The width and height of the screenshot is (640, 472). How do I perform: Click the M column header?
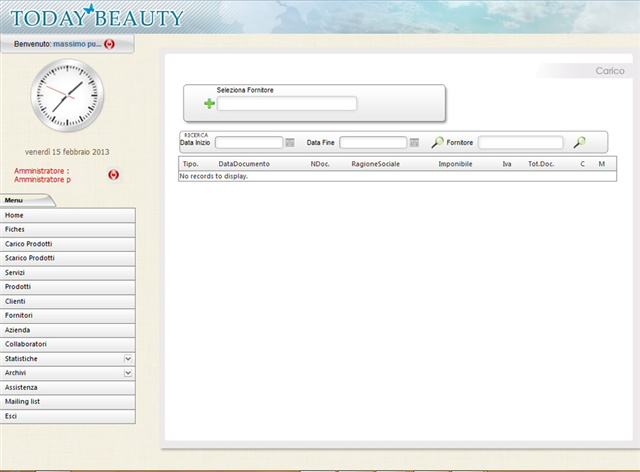[602, 164]
